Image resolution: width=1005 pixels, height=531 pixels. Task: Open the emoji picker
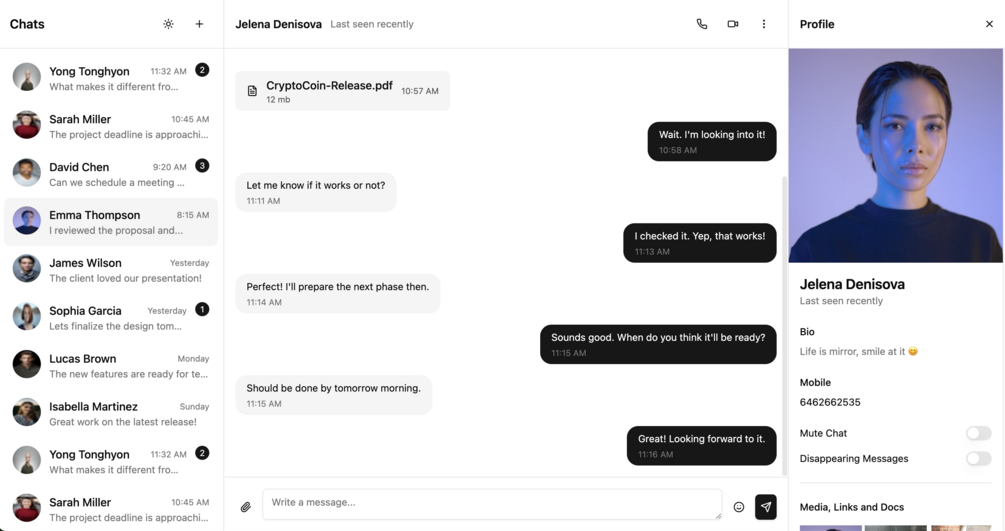739,507
